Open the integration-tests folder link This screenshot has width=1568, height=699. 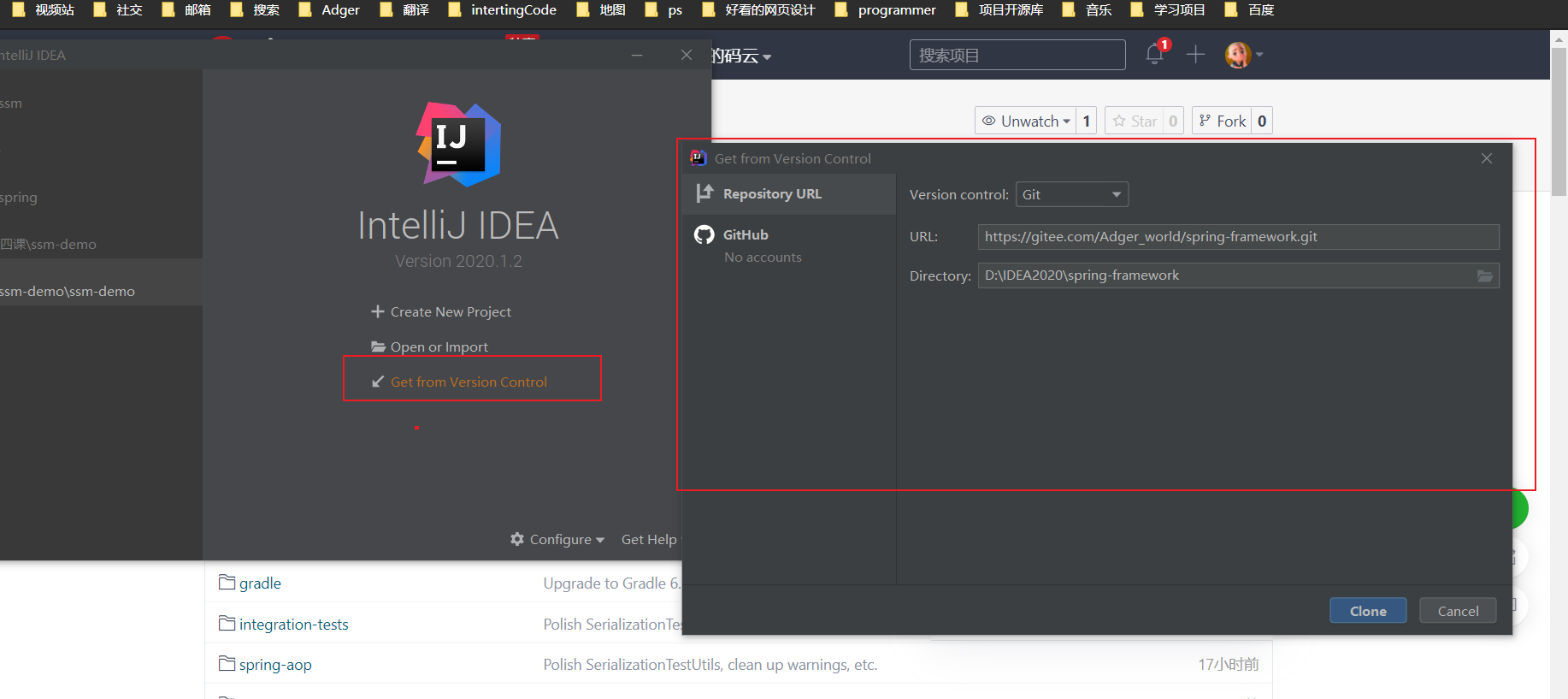[294, 625]
